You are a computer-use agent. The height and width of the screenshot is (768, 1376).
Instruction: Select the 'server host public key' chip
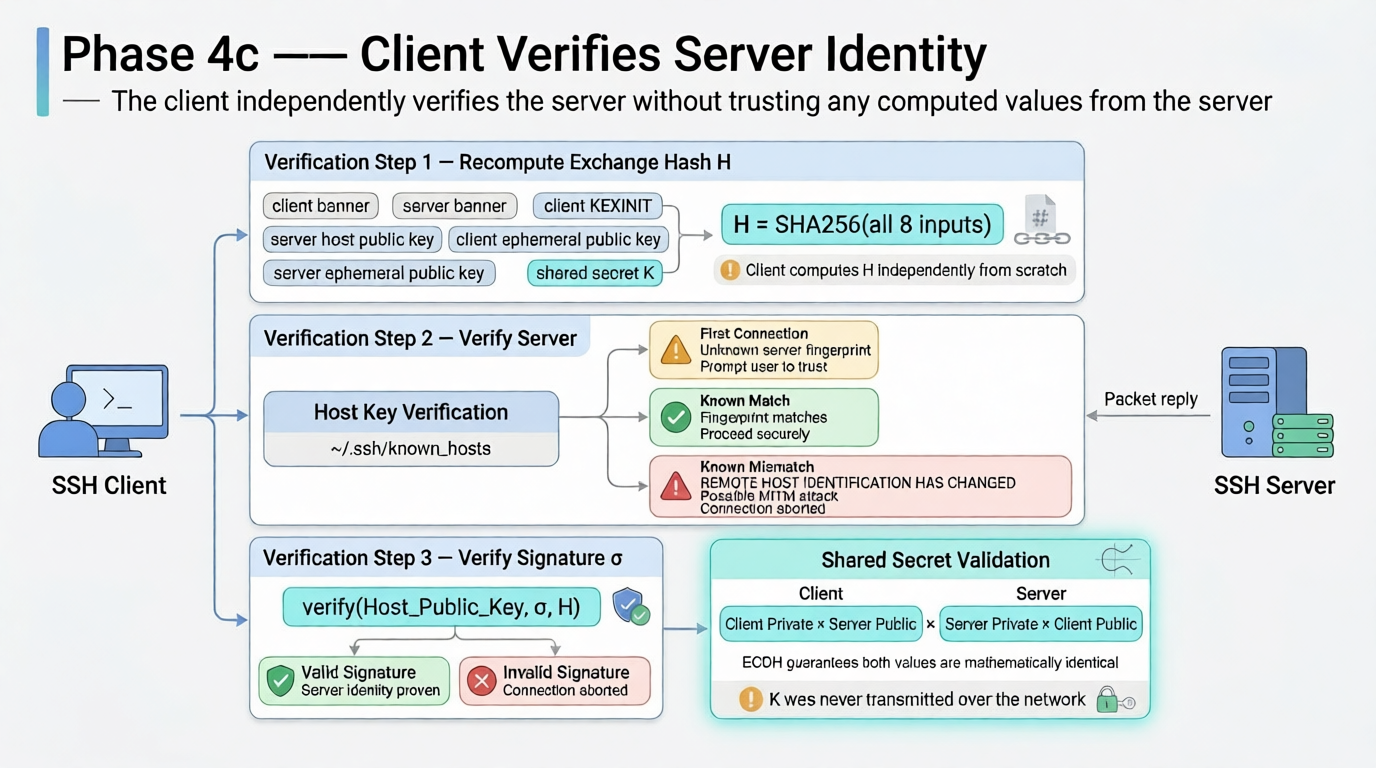[352, 239]
